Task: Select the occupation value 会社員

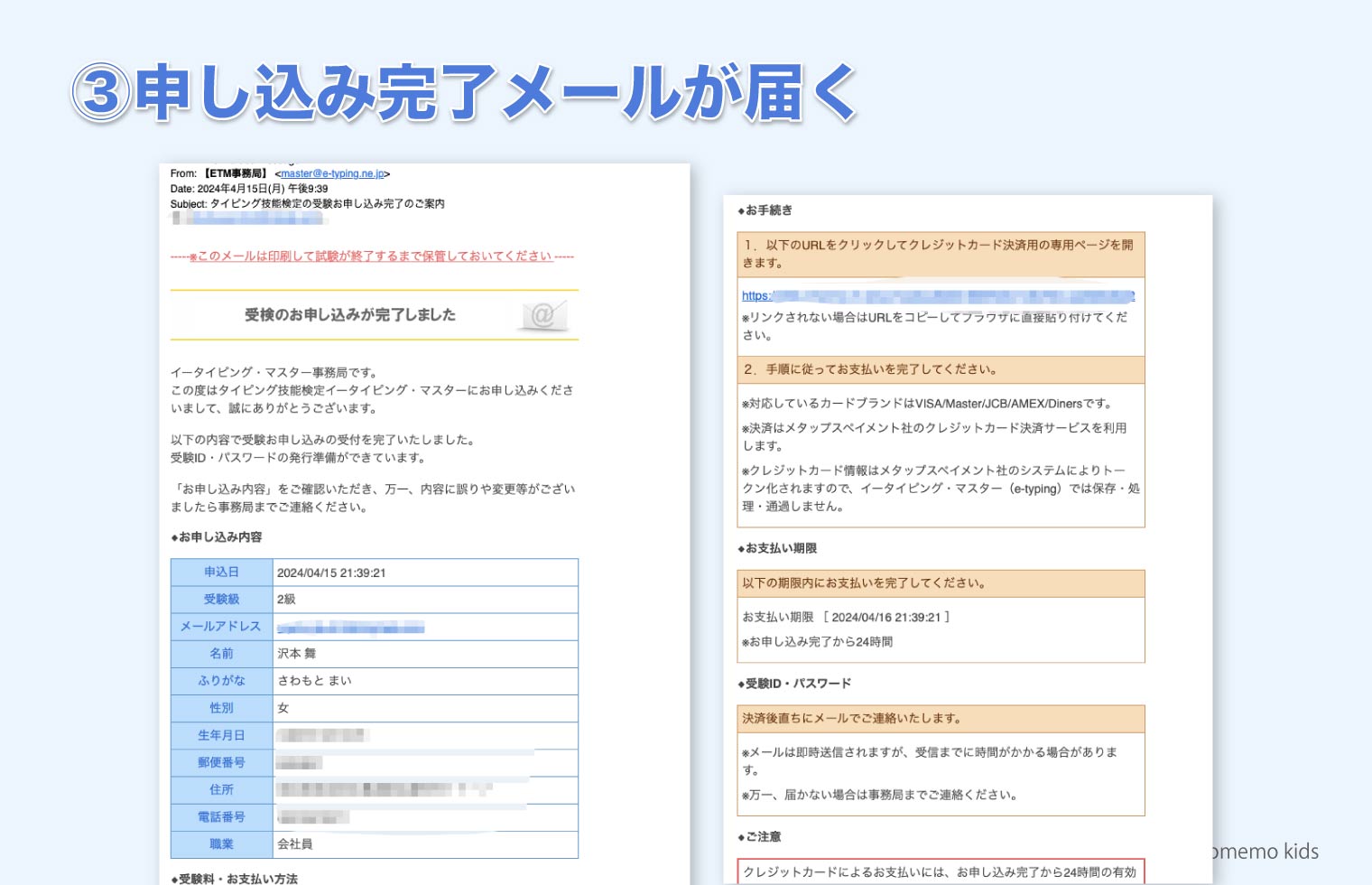Action: [x=295, y=844]
